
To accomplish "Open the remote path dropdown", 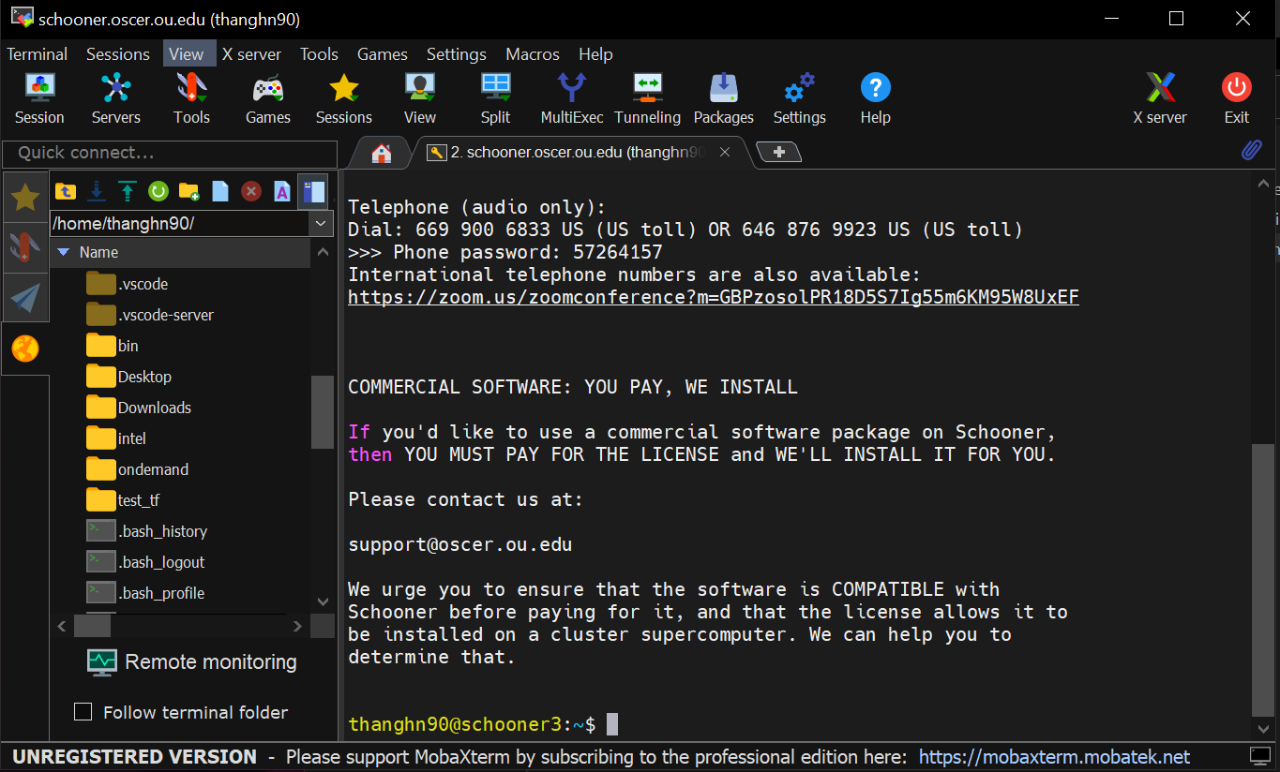I will point(320,222).
